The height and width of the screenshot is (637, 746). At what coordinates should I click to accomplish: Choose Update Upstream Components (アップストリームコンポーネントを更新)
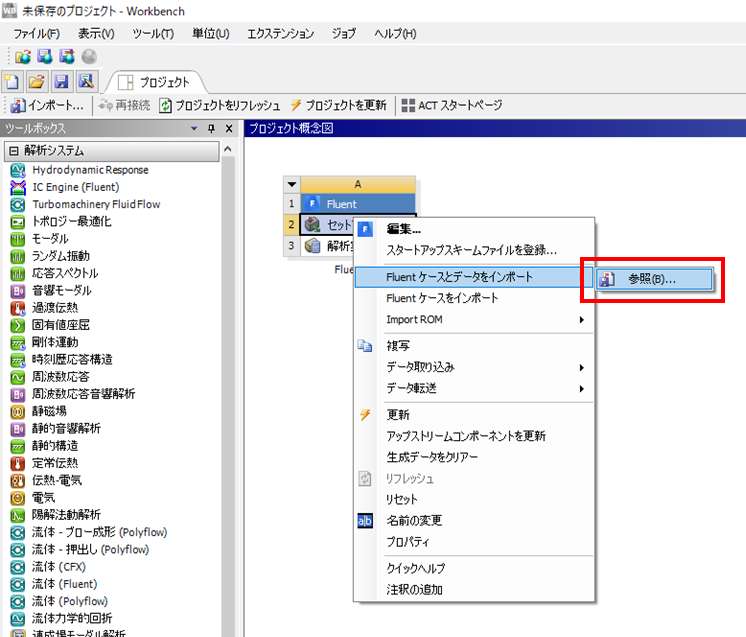[474, 436]
